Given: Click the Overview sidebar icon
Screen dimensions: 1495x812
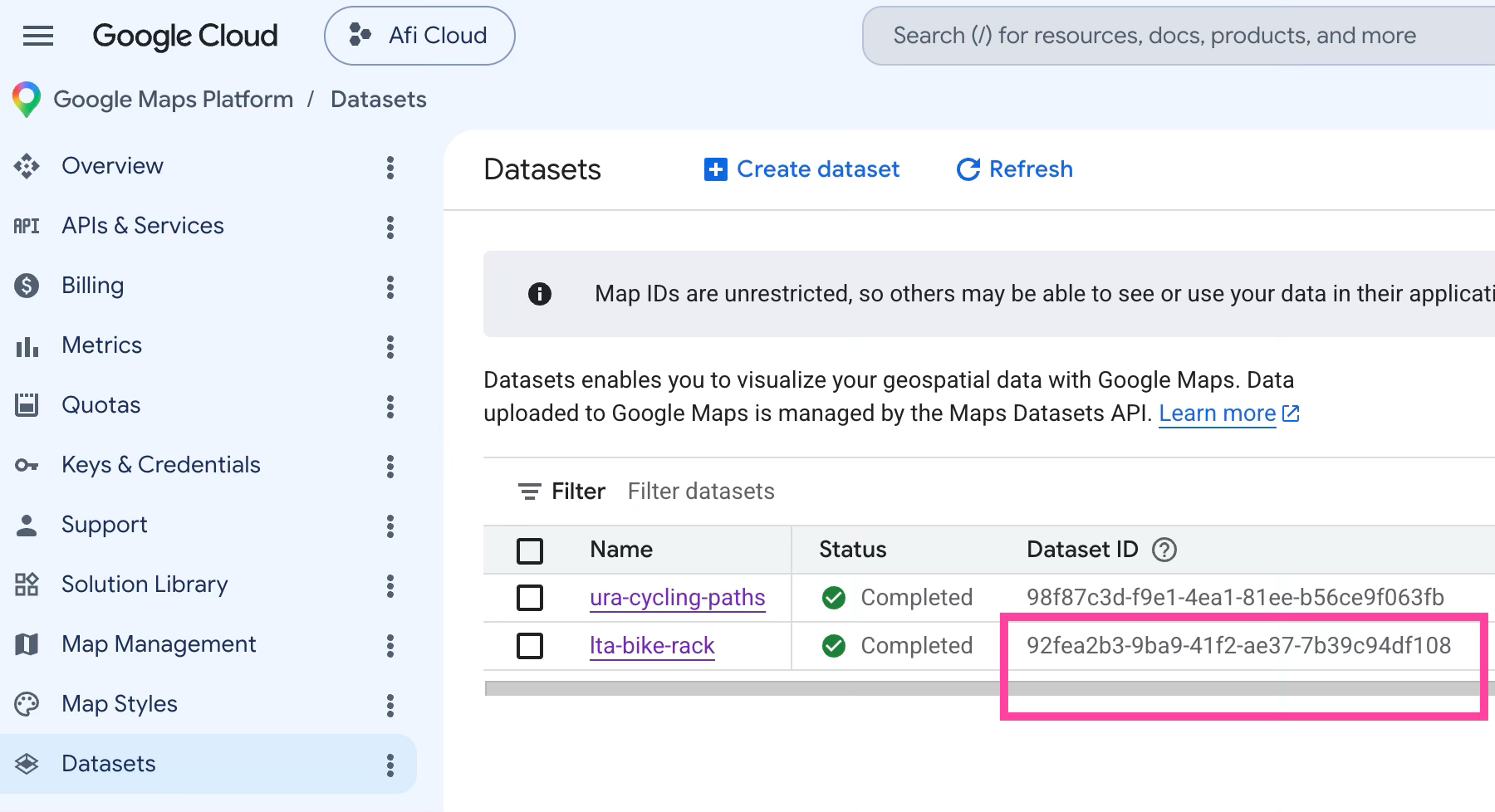Looking at the screenshot, I should click(27, 166).
